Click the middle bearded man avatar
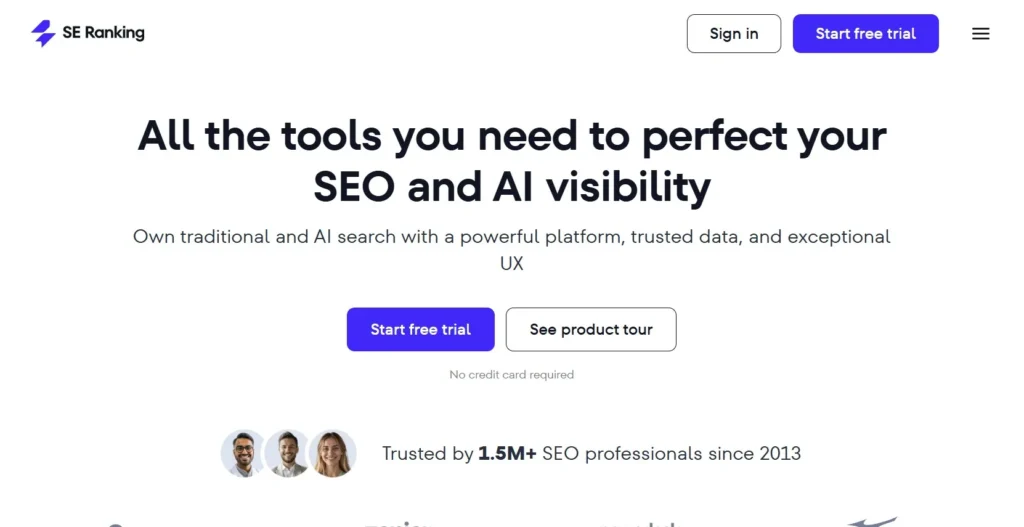Screen dimensions: 1024x527 [288, 453]
